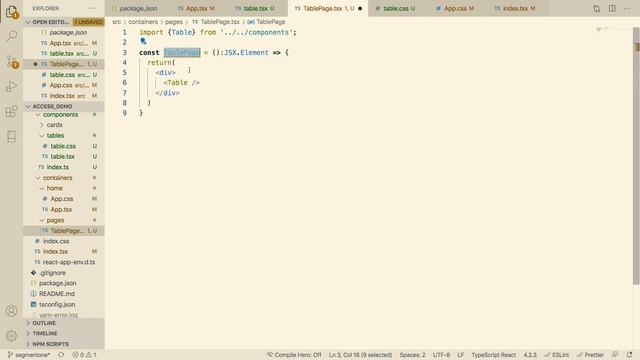Collapse the containers folder
Screen dimensions: 640x360
64,178
